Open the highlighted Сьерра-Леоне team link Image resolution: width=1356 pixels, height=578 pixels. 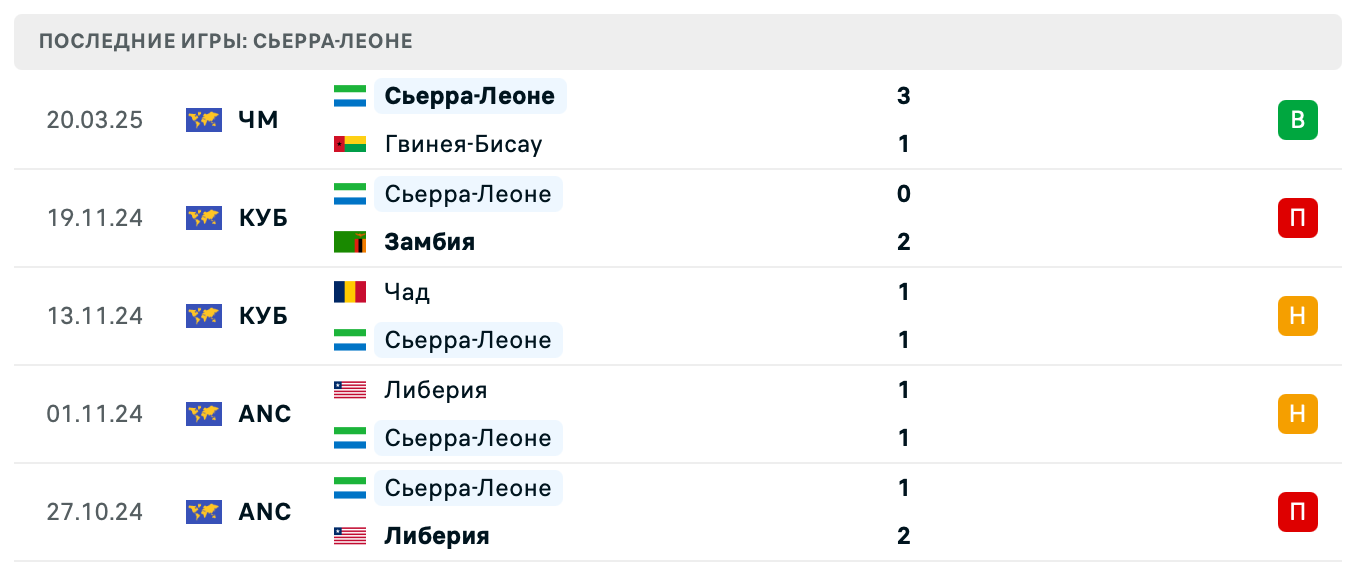(x=468, y=95)
